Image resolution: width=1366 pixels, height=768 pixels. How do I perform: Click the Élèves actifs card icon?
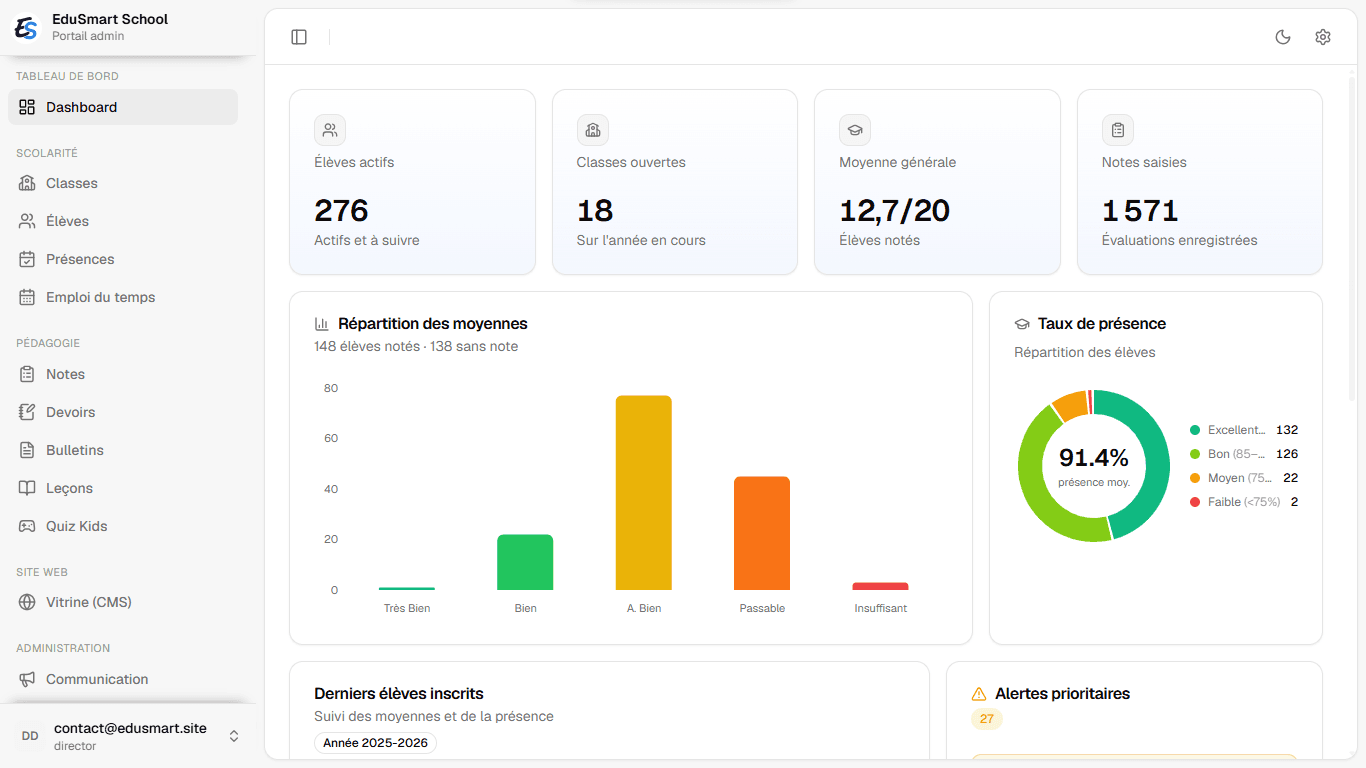click(x=330, y=130)
